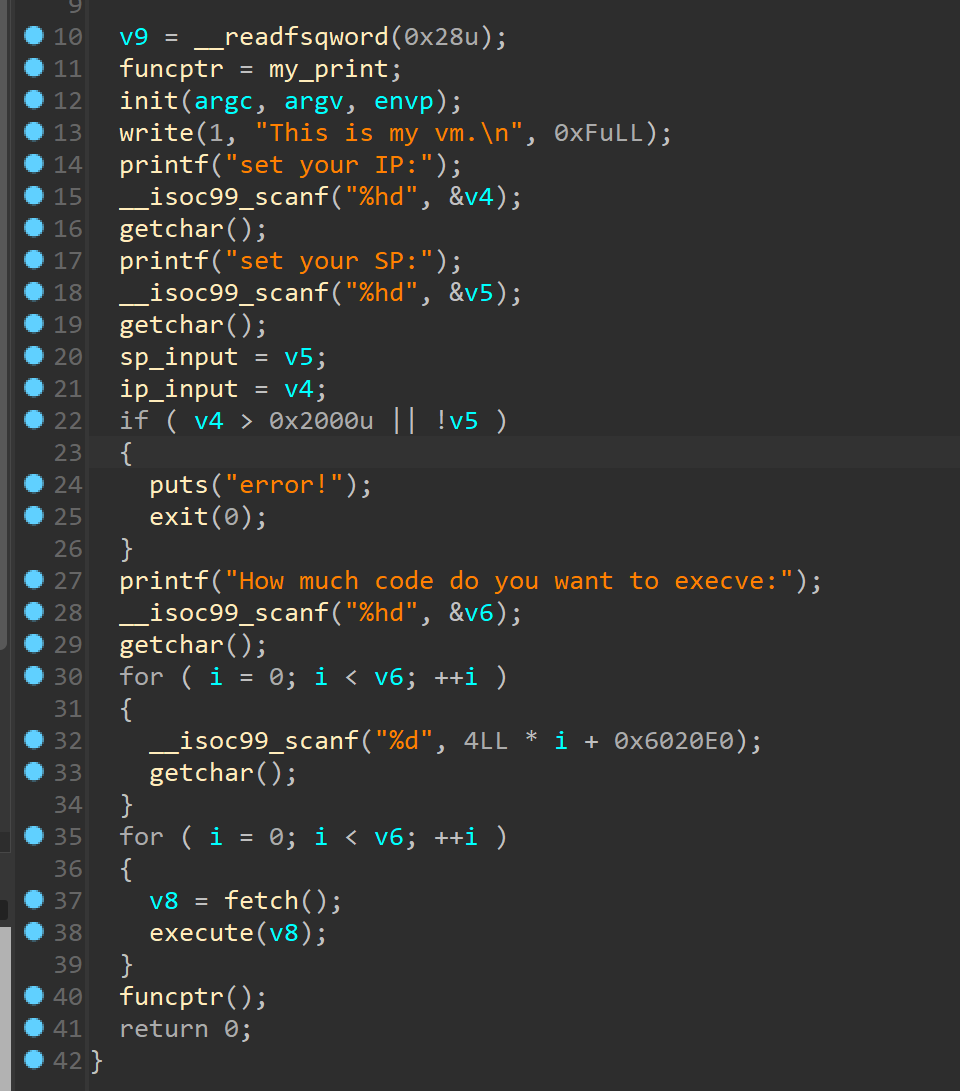The width and height of the screenshot is (960, 1091).
Task: Click line number 35
Action: click(67, 837)
